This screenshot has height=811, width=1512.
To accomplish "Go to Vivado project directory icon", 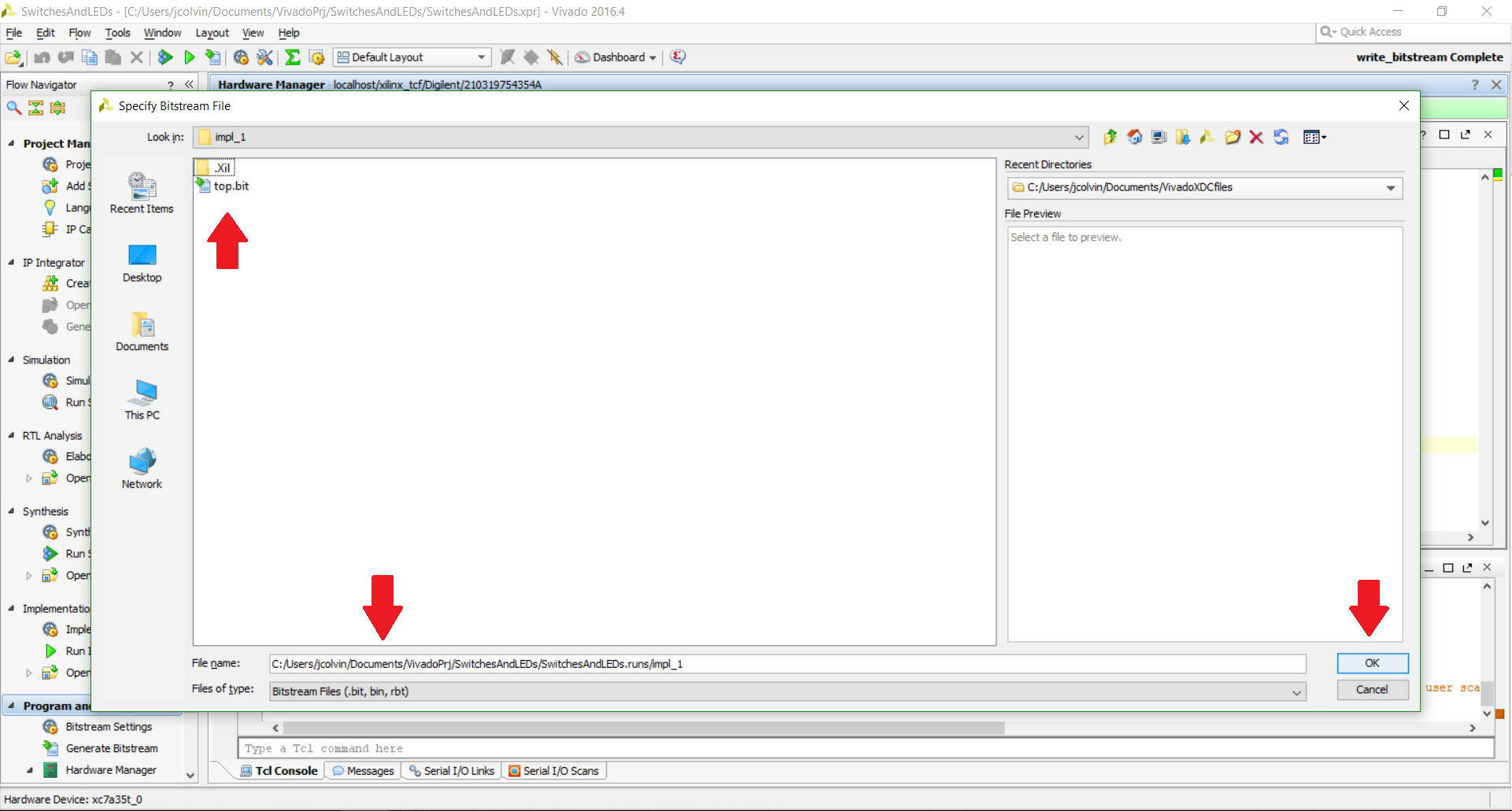I will (x=1207, y=137).
